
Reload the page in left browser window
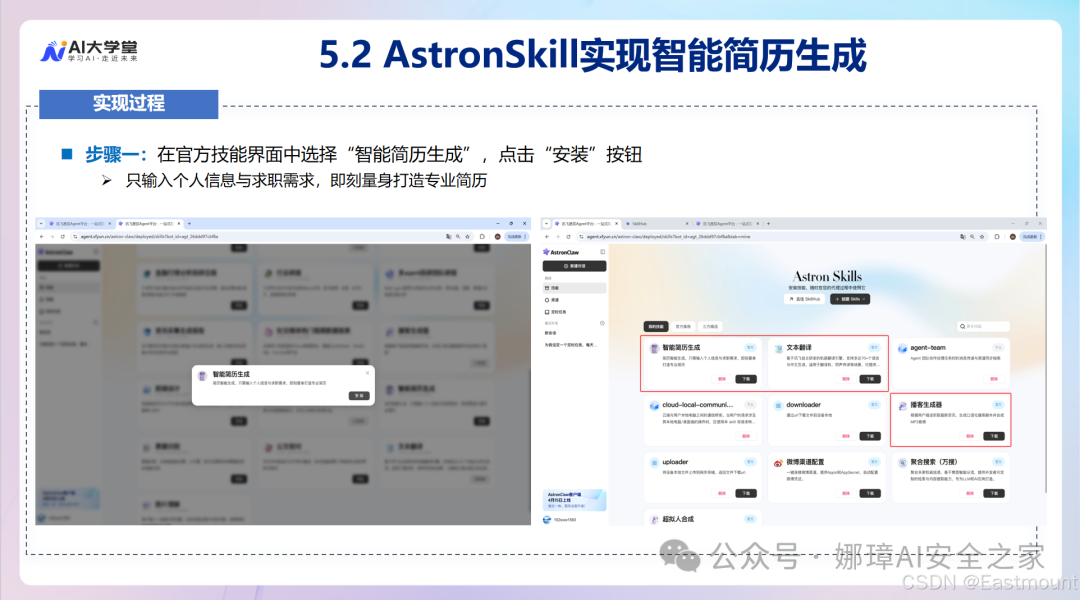(x=63, y=236)
